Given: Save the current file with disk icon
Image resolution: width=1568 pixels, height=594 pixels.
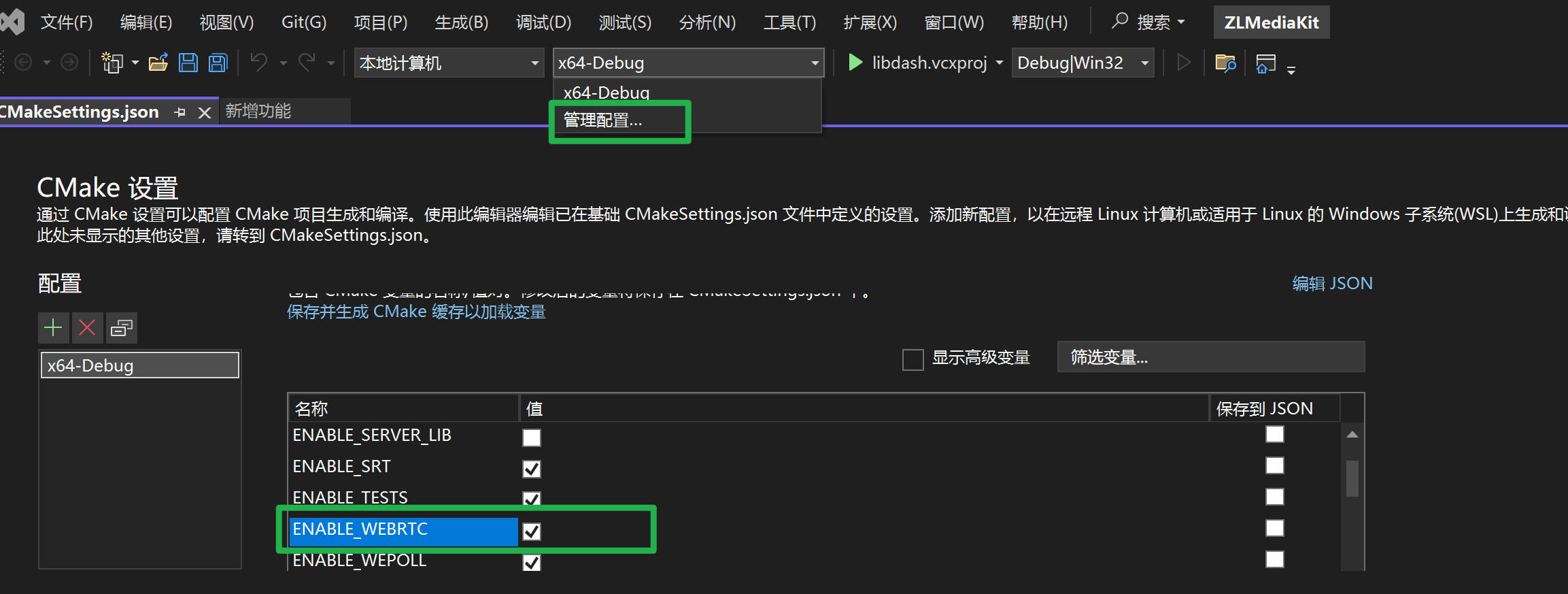Looking at the screenshot, I should click(188, 63).
